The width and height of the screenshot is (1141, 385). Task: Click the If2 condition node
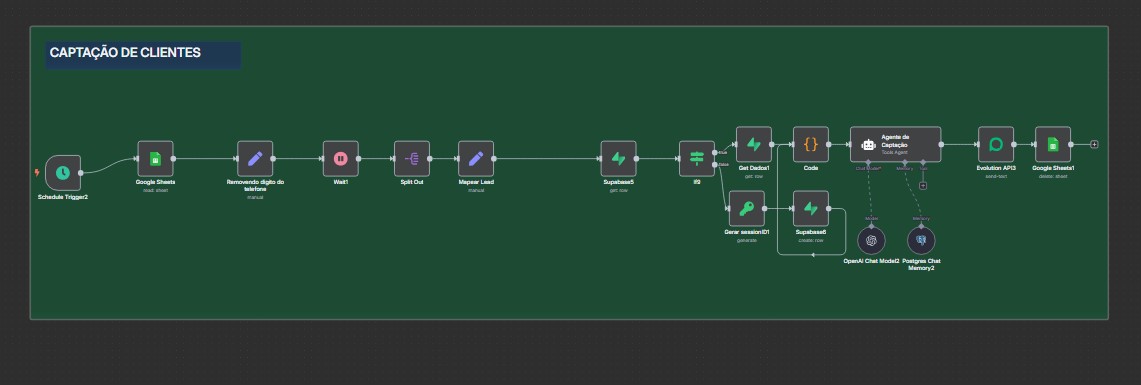coord(697,159)
